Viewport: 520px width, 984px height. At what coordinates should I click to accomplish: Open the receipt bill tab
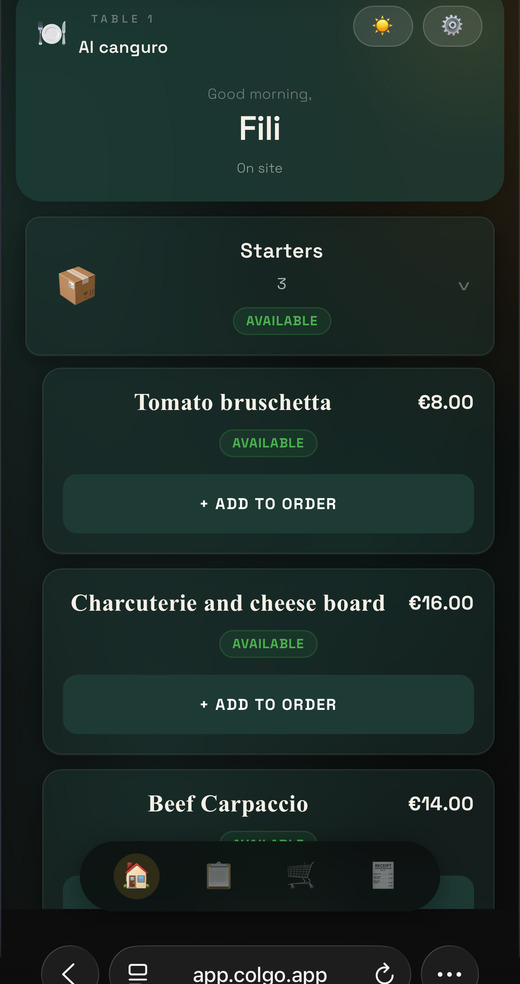point(383,875)
